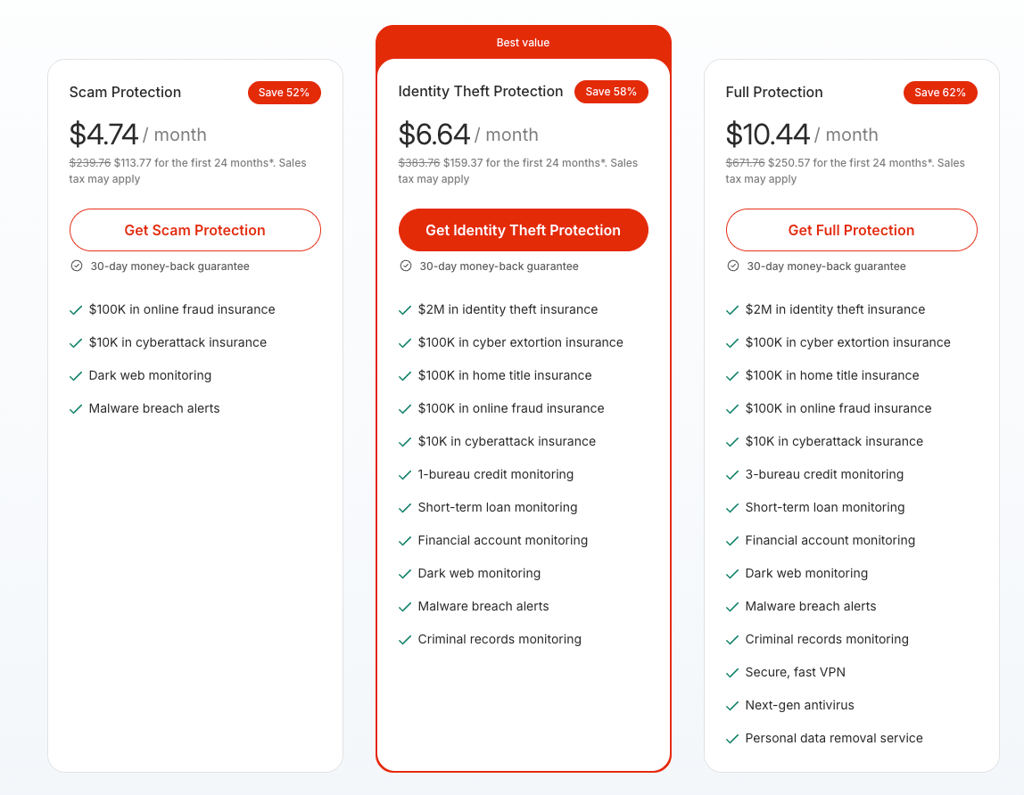1024x795 pixels.
Task: Click the Get Scam Protection button
Action: tap(195, 230)
